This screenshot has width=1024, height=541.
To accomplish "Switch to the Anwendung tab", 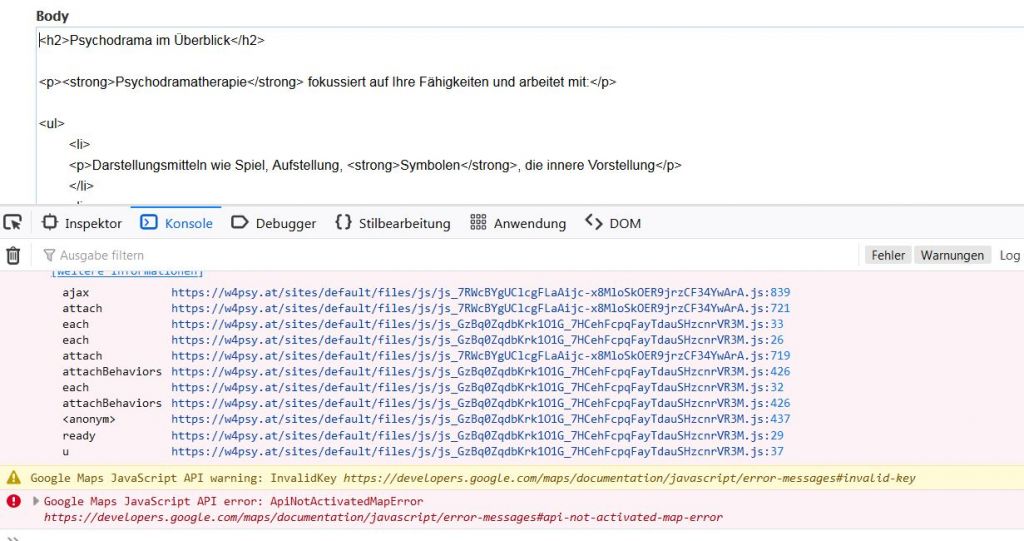I will pos(518,223).
